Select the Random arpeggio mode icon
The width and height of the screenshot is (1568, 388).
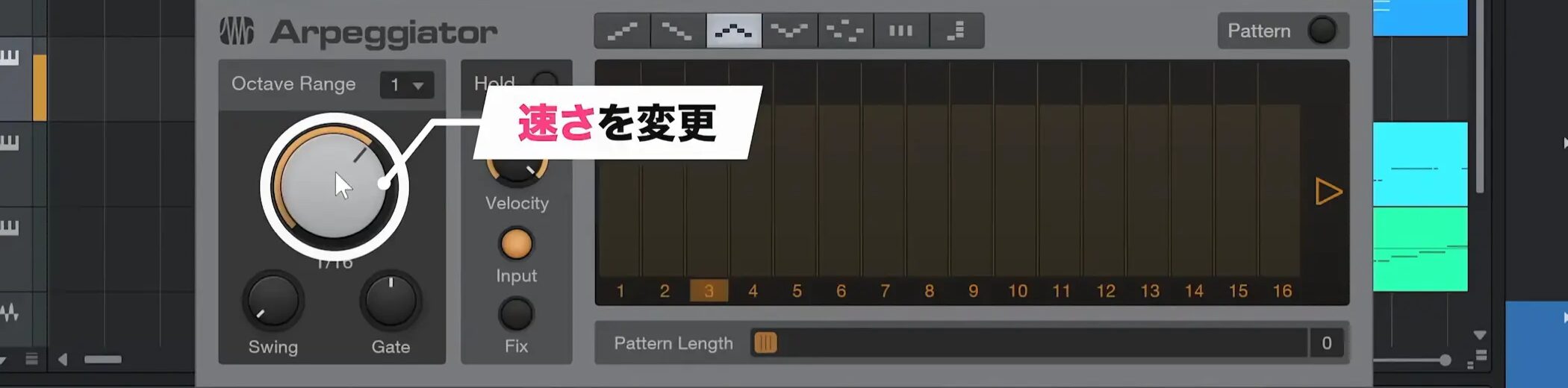(845, 31)
